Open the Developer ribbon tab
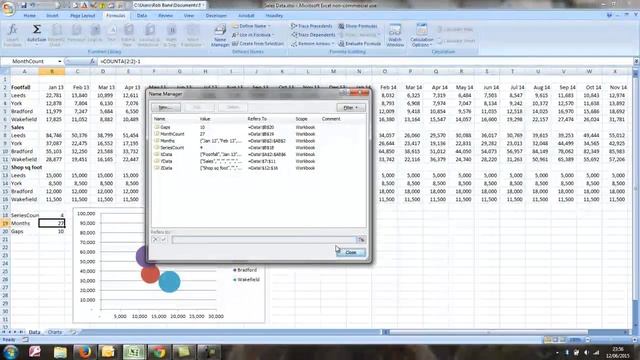Image resolution: width=640 pixels, height=360 pixels. click(216, 16)
